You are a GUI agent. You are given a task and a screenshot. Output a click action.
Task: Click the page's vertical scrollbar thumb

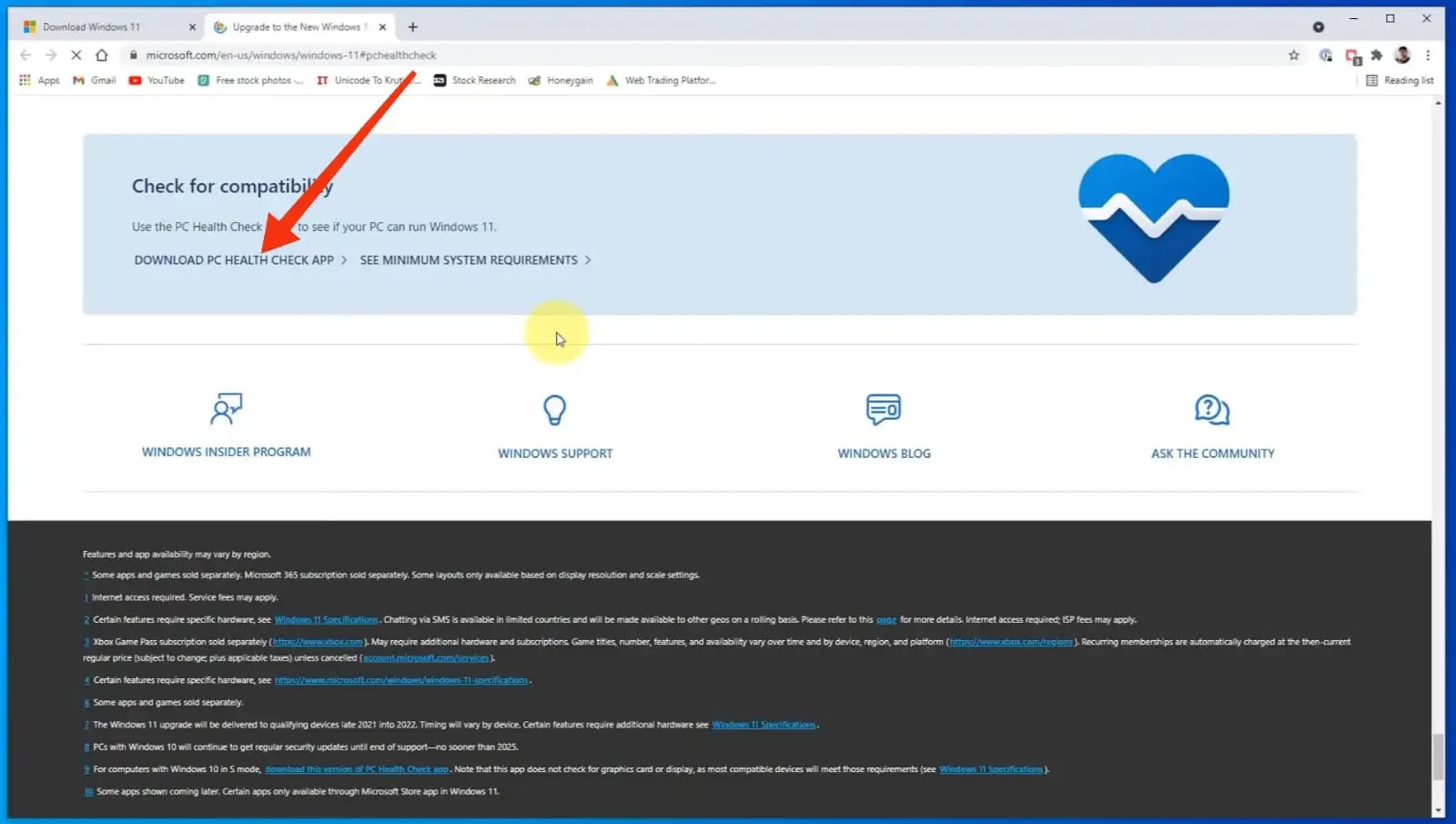pos(1438,758)
